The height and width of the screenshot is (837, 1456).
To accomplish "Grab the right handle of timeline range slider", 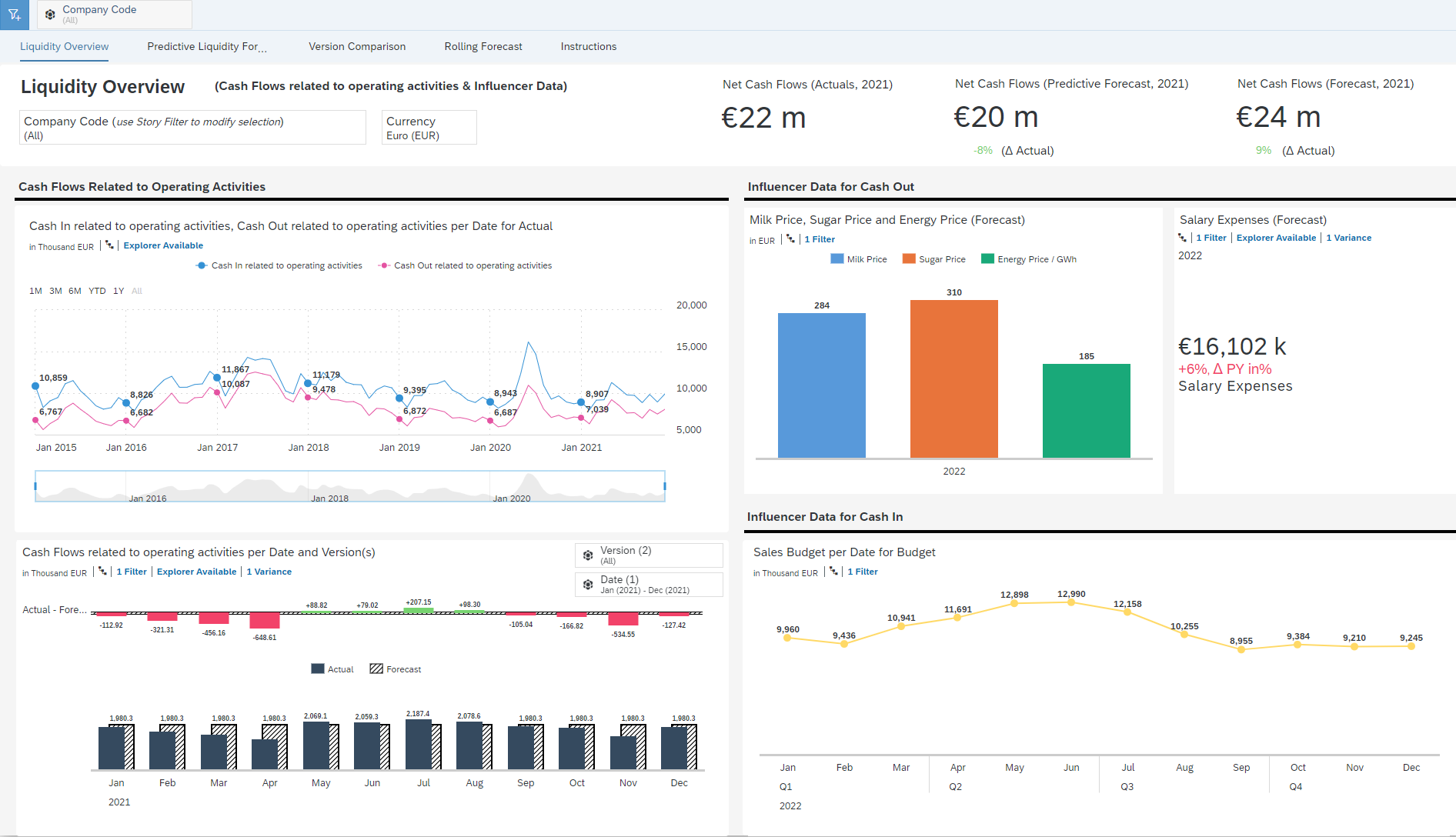I will [665, 486].
